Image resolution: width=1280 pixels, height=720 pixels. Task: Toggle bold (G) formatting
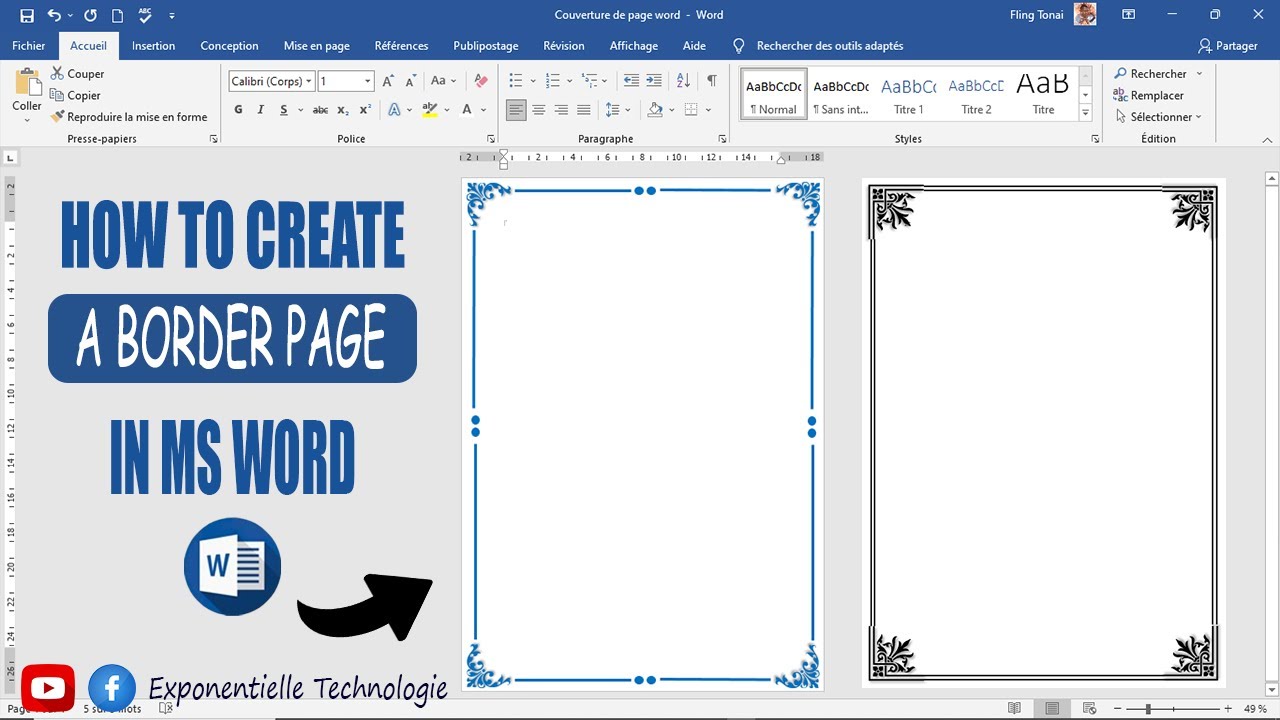click(x=238, y=110)
